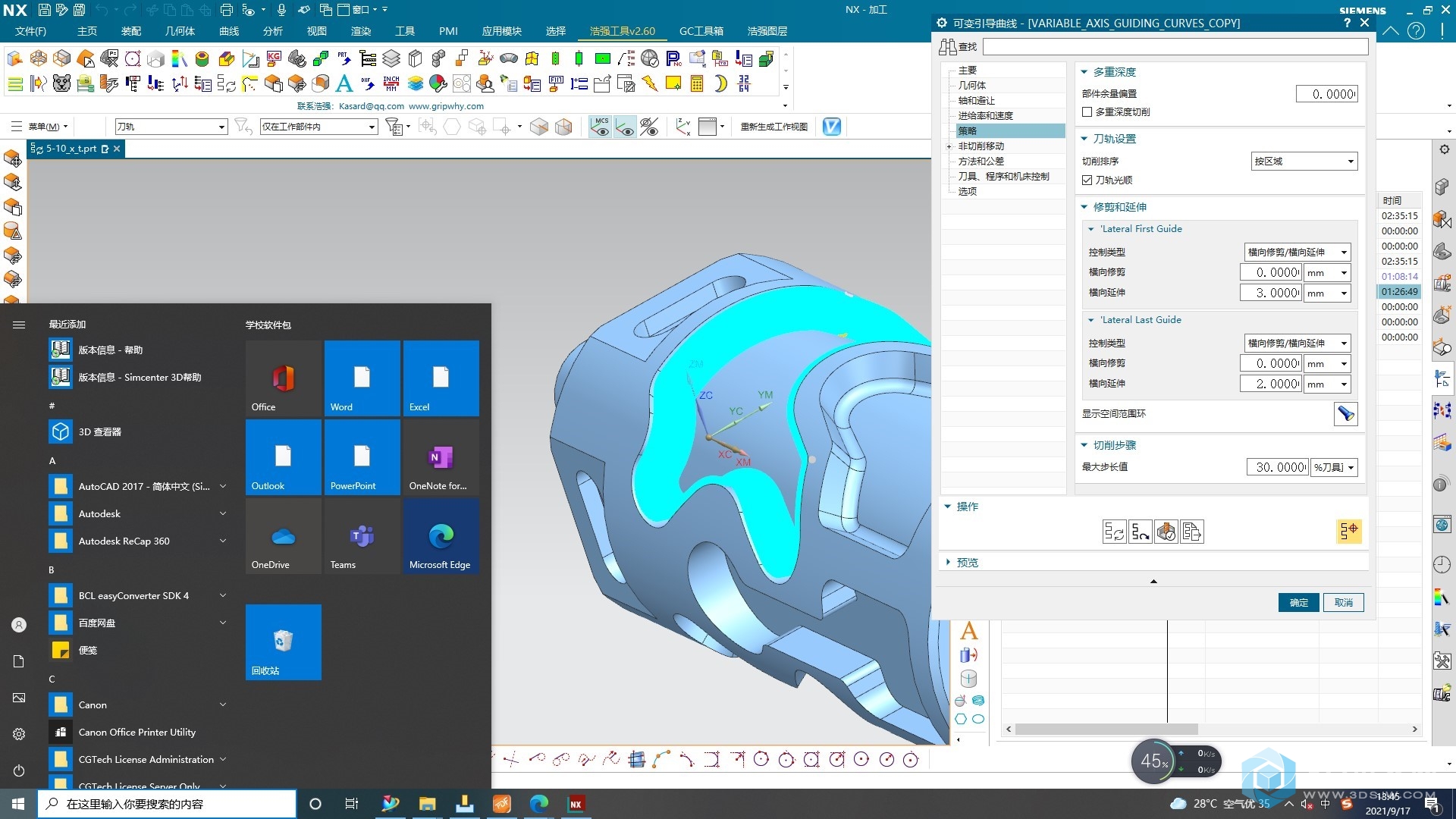This screenshot has width=1456, height=819.
Task: Open the 文件(F) menu
Action: point(30,31)
